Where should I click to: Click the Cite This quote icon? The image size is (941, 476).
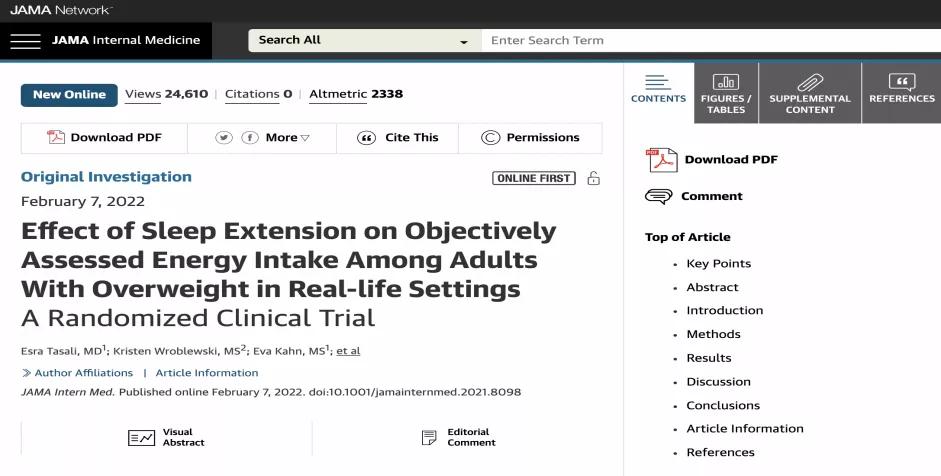(x=366, y=137)
